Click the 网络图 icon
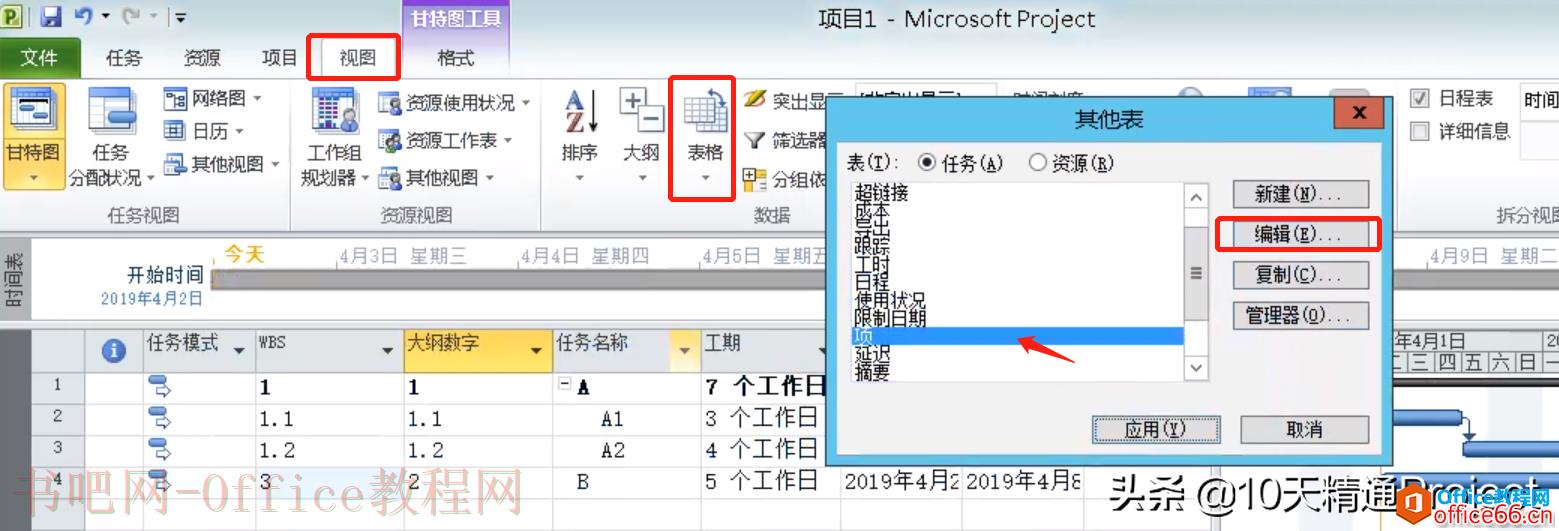The image size is (1559, 531). pyautogui.click(x=175, y=99)
